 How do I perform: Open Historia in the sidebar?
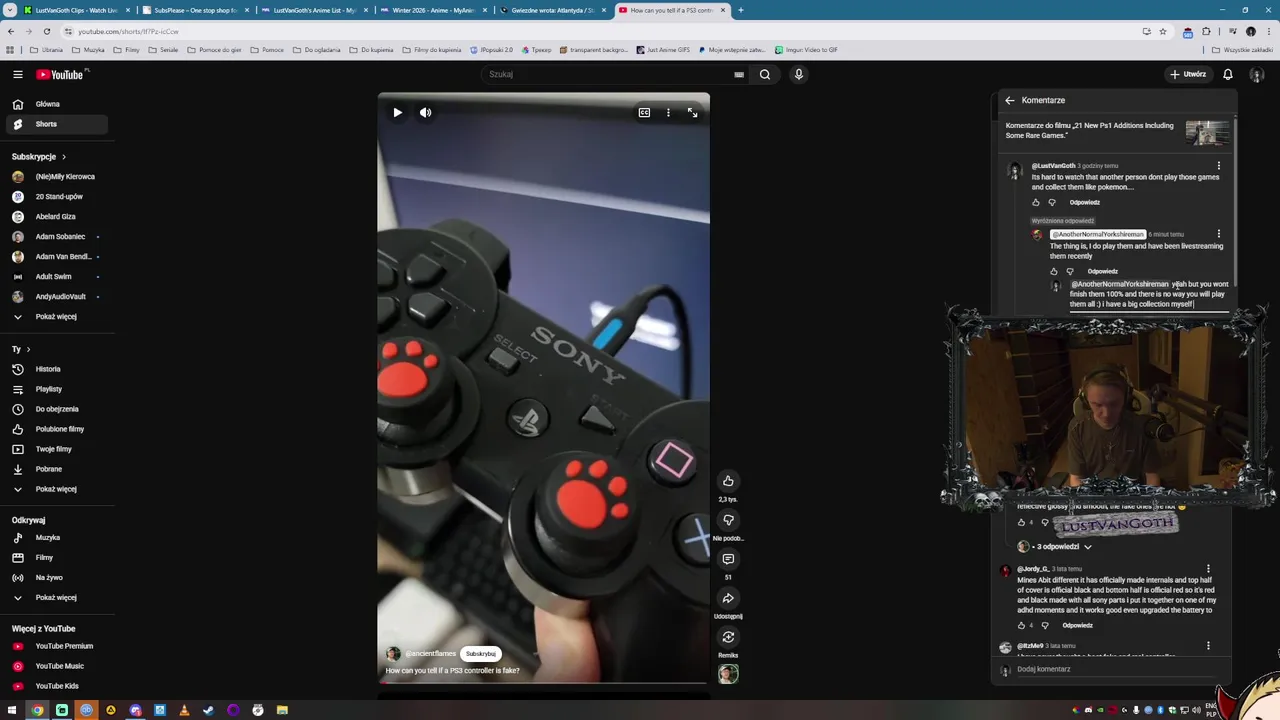coord(57,369)
